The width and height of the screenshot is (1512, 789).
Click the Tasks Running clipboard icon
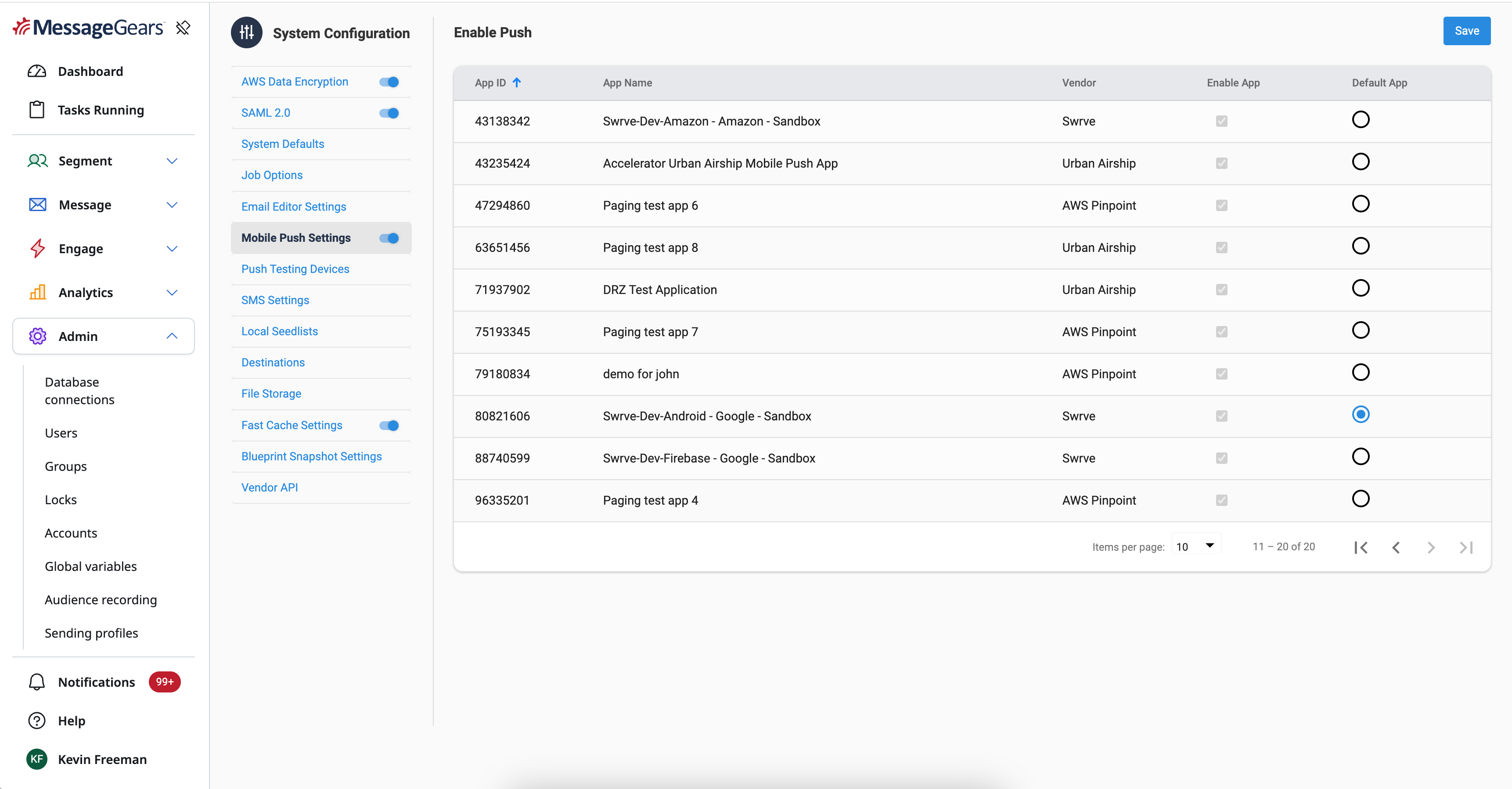(x=37, y=110)
